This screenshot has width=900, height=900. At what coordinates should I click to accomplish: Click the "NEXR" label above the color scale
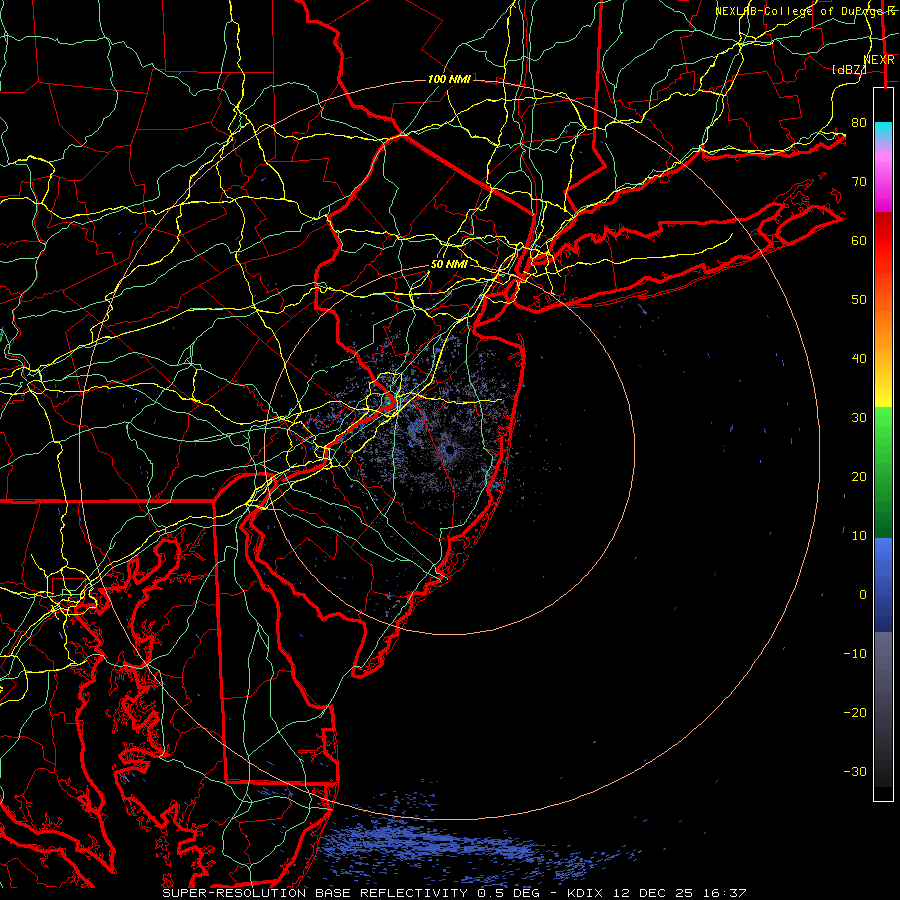879,59
